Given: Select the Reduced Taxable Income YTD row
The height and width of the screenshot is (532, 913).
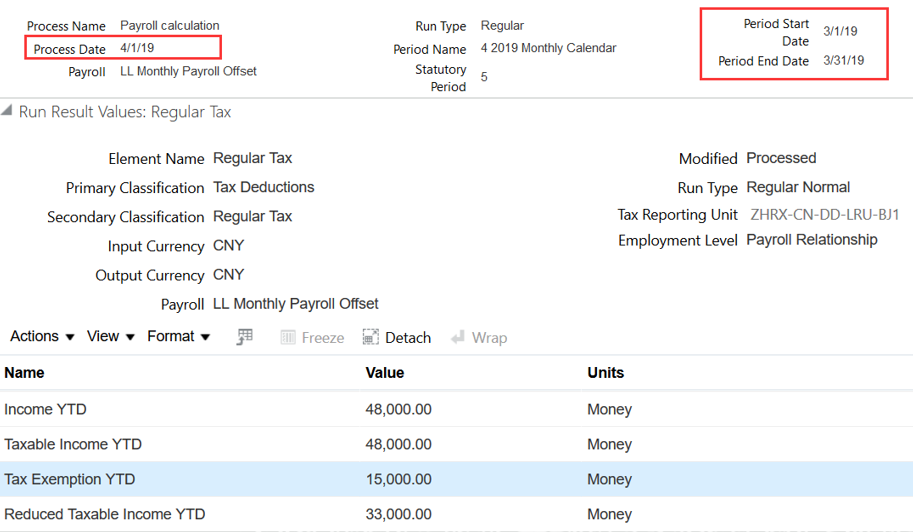Looking at the screenshot, I should (105, 514).
